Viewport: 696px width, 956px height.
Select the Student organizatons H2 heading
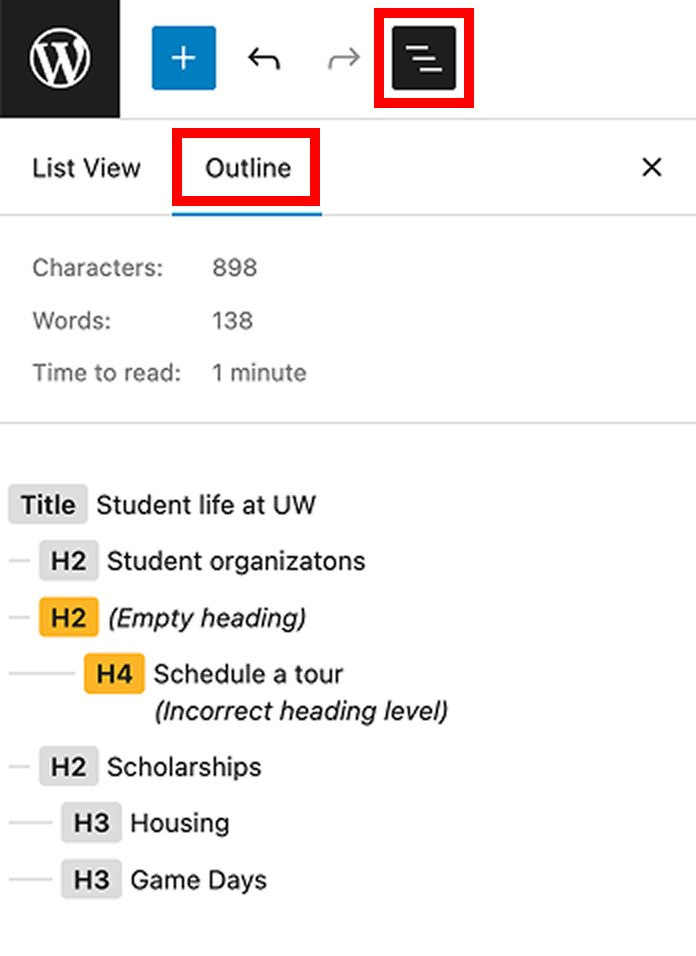tap(199, 561)
